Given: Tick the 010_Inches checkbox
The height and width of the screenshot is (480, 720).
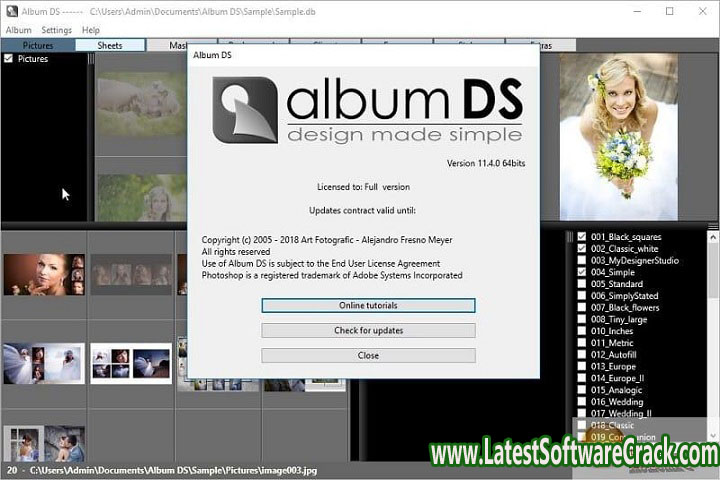Looking at the screenshot, I should (x=582, y=331).
